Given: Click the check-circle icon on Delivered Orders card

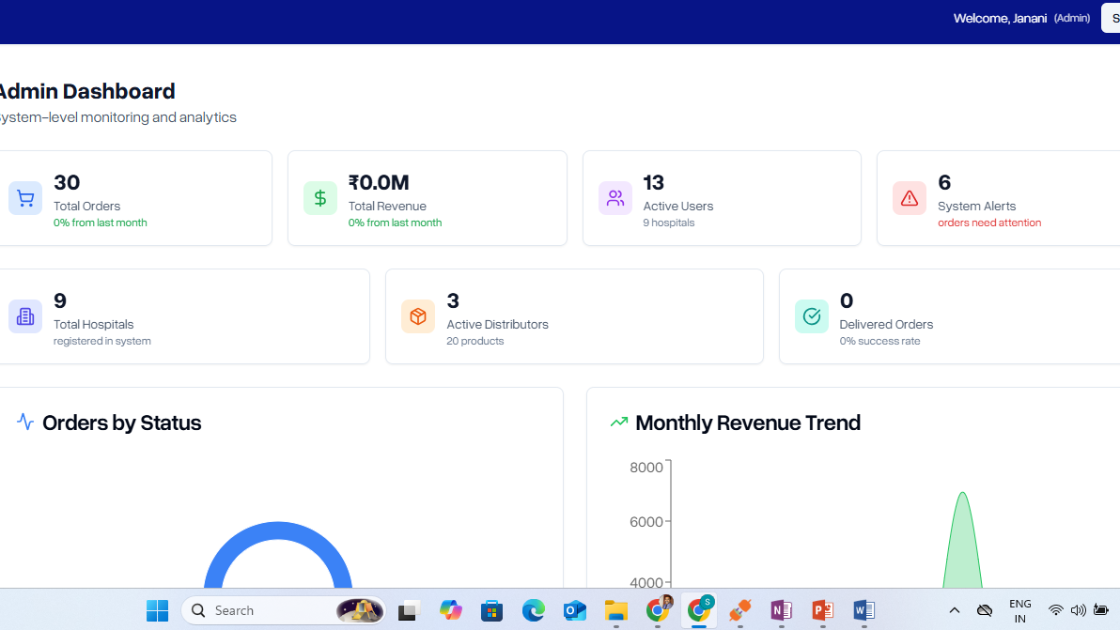Looking at the screenshot, I should point(811,316).
